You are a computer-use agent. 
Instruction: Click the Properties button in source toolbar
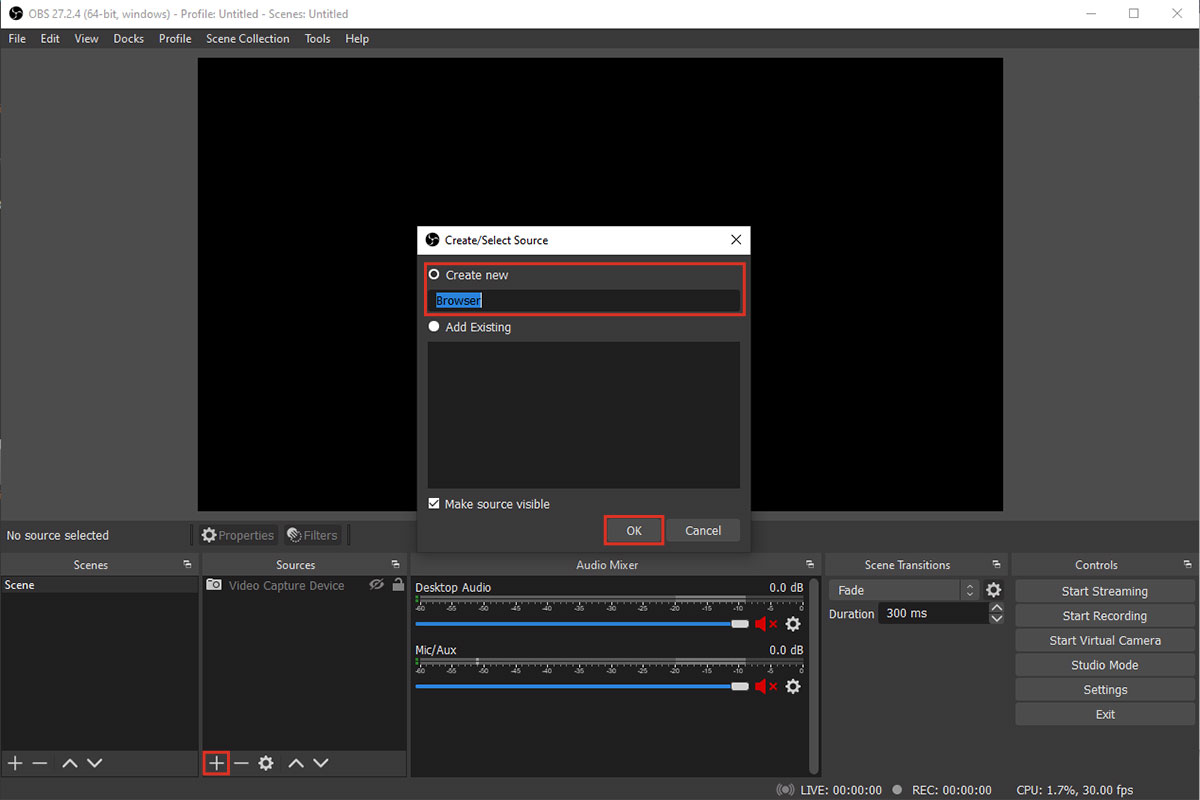click(237, 535)
